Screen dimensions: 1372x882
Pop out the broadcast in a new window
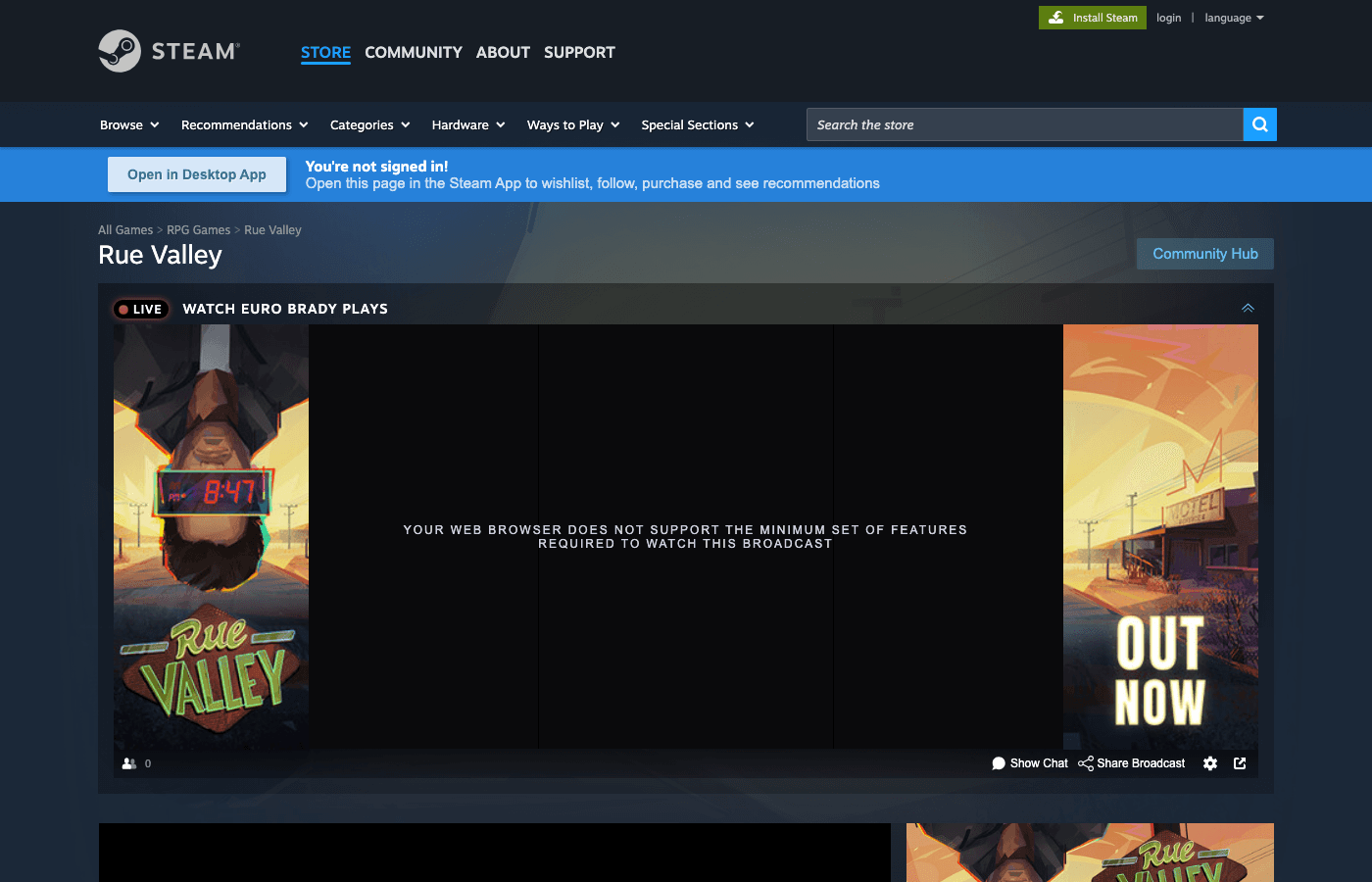[x=1240, y=762]
